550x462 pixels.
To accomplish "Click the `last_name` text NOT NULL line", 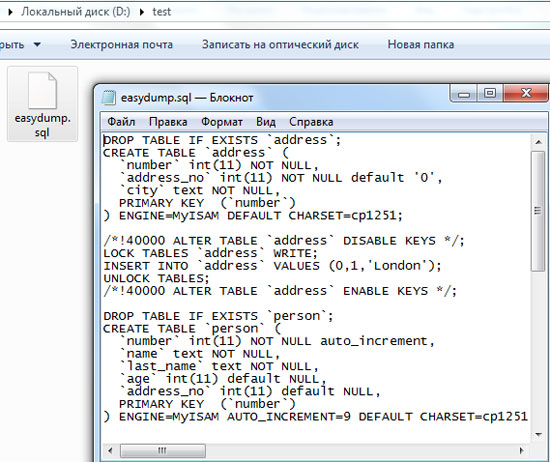I will (219, 367).
